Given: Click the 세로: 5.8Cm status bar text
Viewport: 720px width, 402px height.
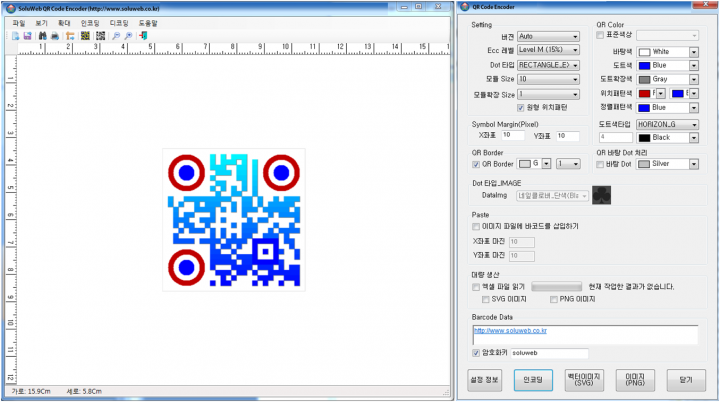Looking at the screenshot, I should [84, 391].
